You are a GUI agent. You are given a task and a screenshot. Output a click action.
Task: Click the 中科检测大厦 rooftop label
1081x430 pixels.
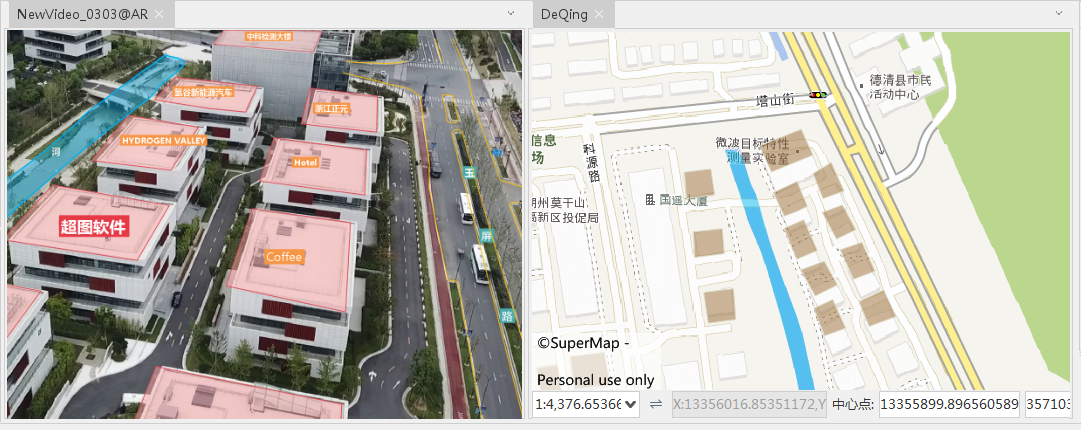pos(268,36)
